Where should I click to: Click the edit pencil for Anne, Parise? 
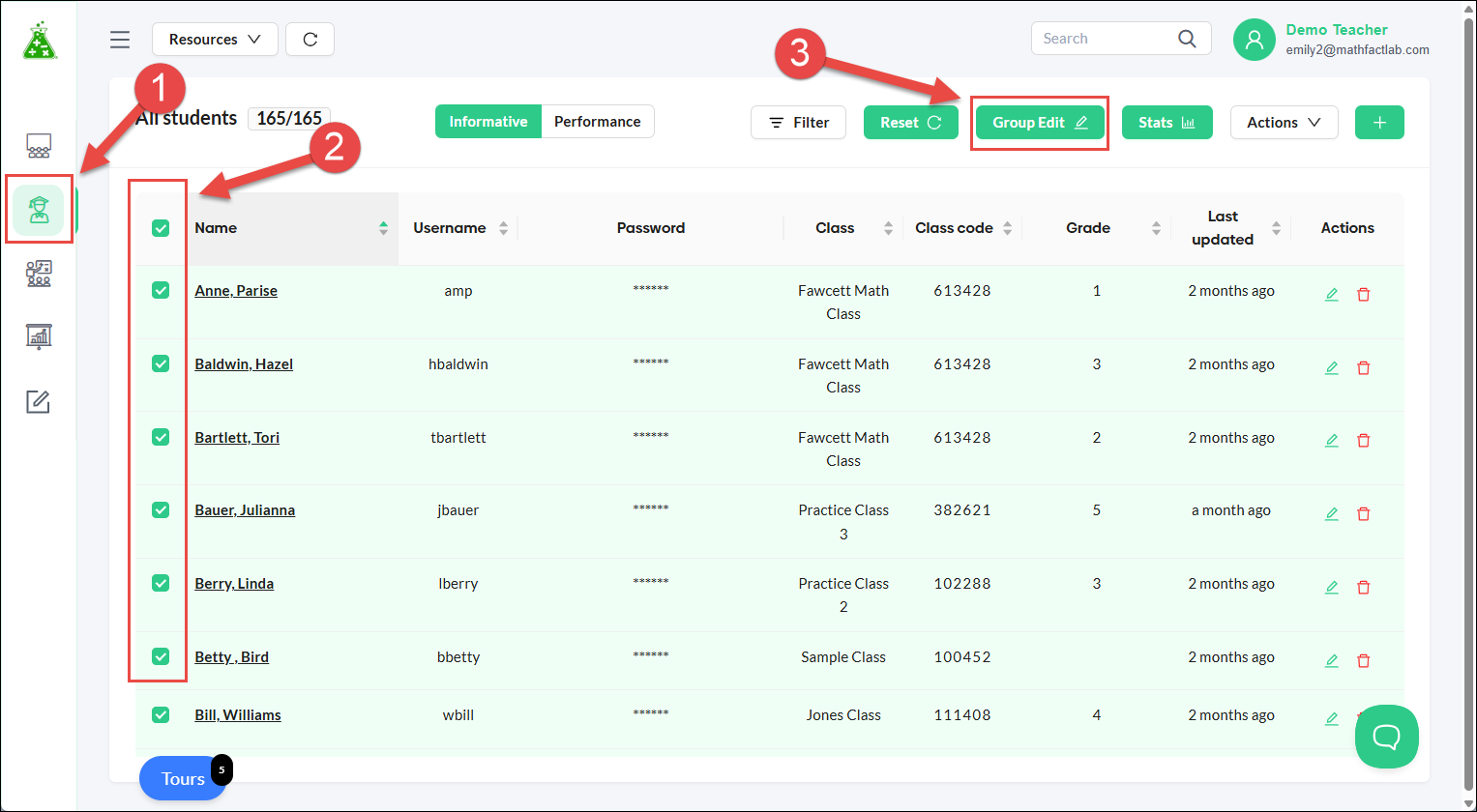[x=1332, y=294]
